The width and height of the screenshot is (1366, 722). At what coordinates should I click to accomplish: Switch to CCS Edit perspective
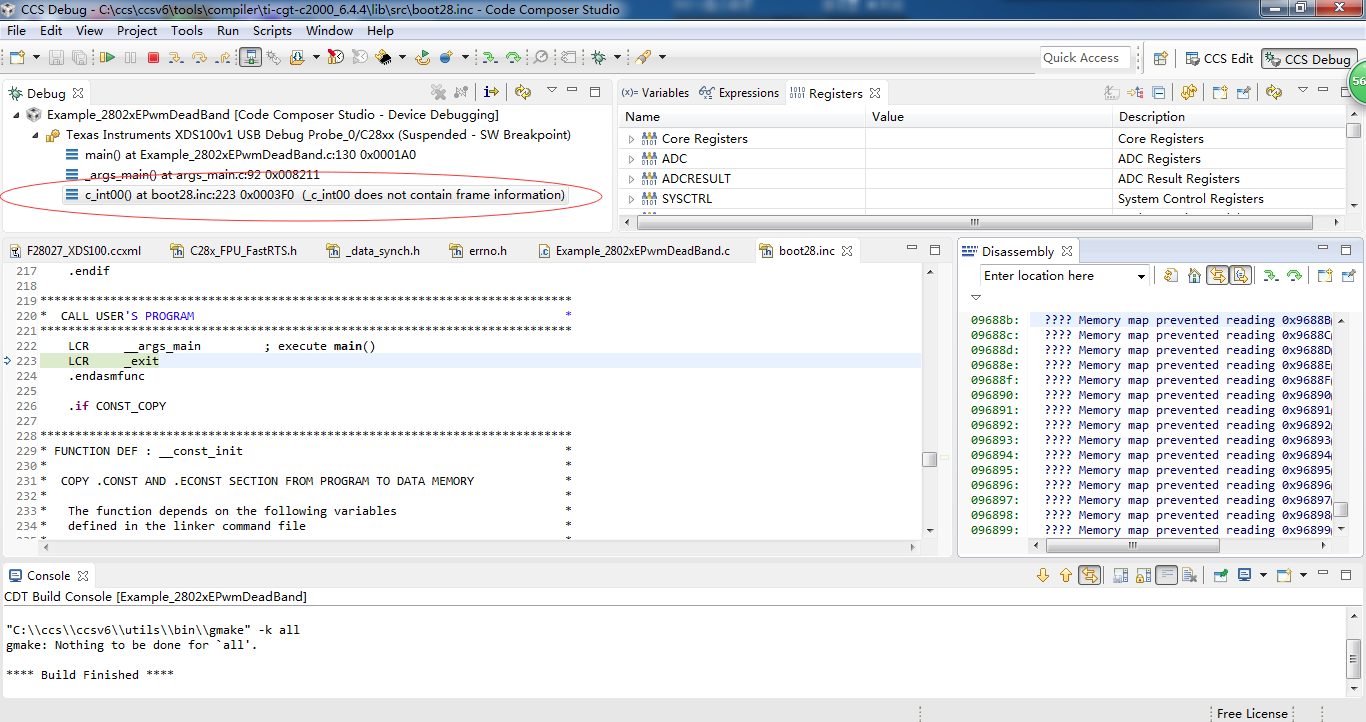click(x=1218, y=59)
